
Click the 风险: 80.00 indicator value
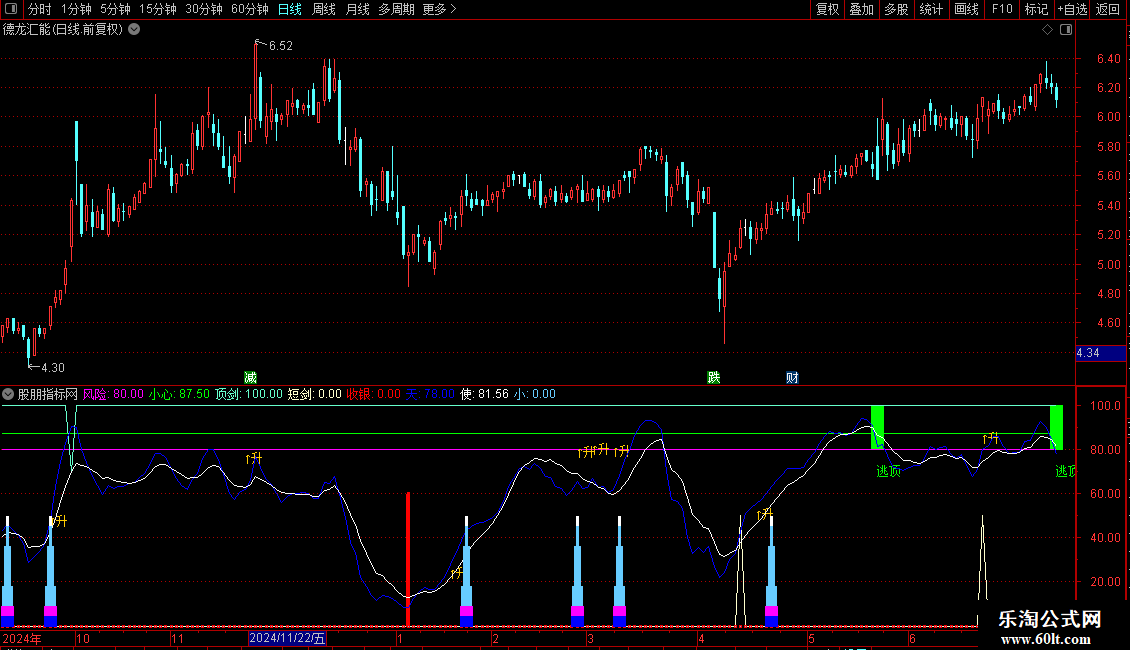point(113,394)
